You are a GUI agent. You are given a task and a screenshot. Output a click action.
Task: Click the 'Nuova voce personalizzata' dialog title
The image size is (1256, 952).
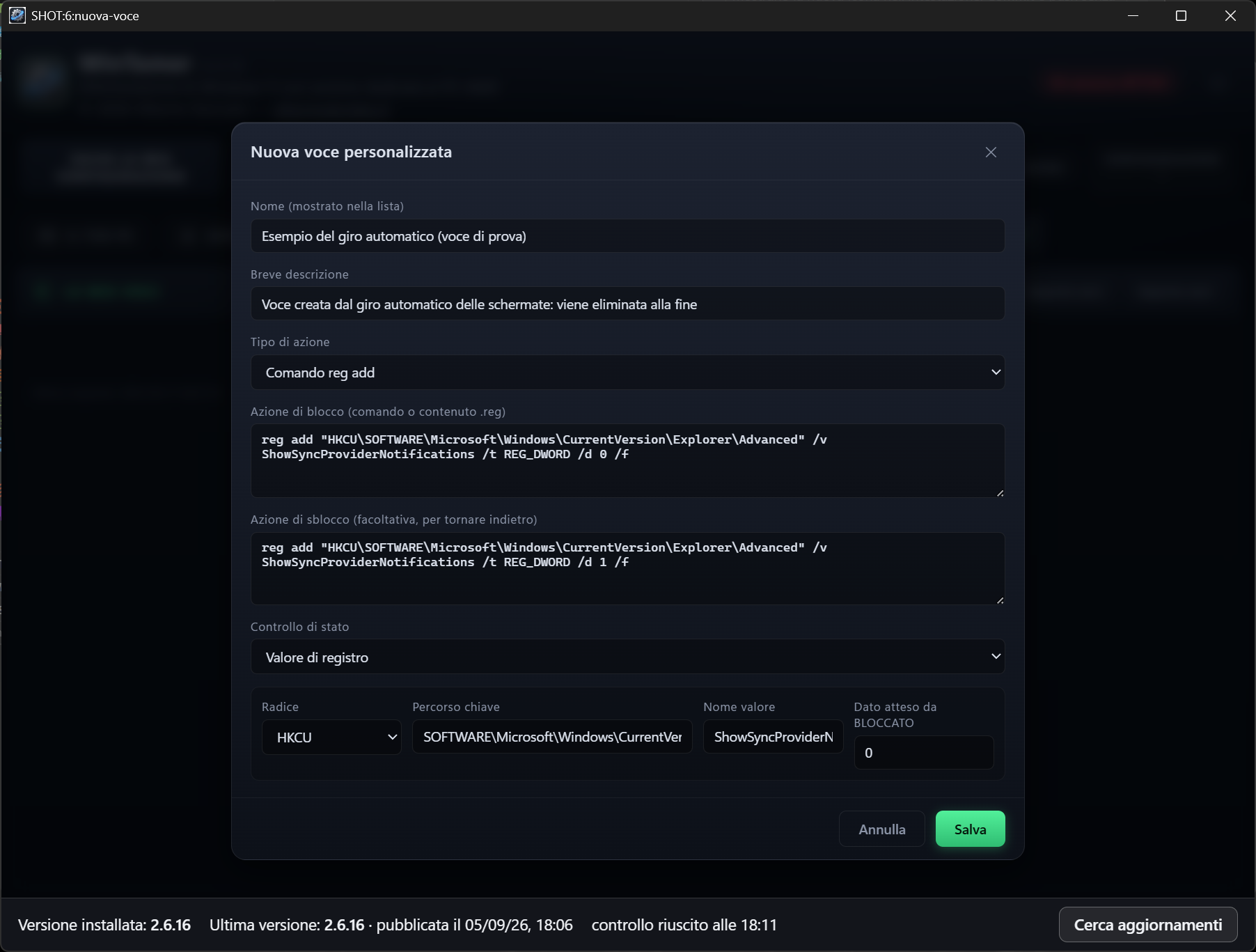coord(351,152)
